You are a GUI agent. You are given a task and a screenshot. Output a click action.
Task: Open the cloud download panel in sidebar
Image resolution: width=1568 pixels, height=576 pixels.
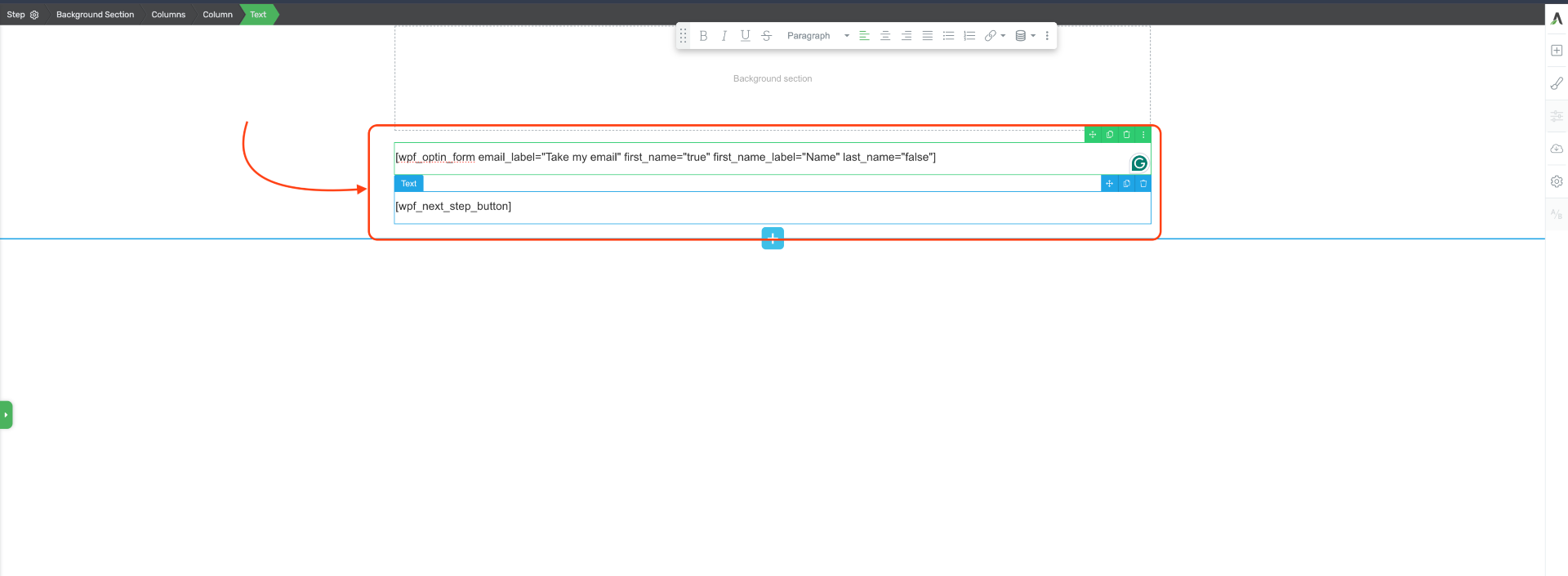(x=1557, y=149)
